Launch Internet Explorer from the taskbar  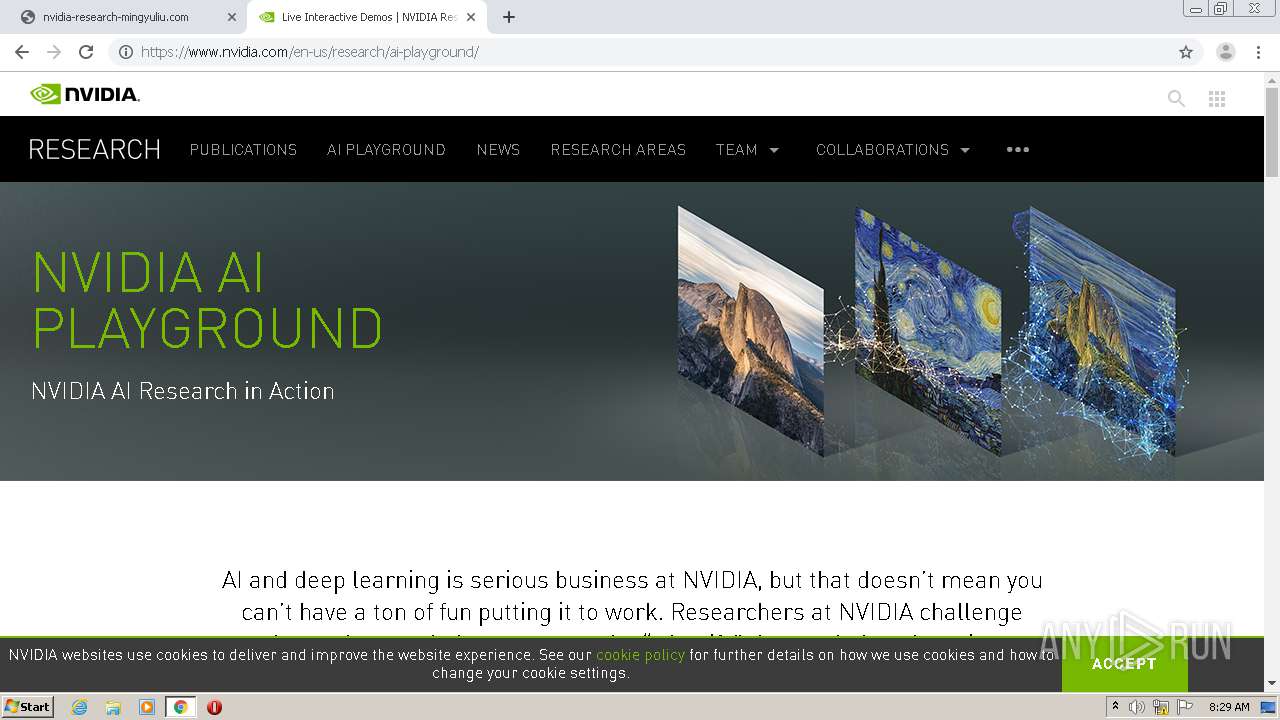pyautogui.click(x=80, y=707)
